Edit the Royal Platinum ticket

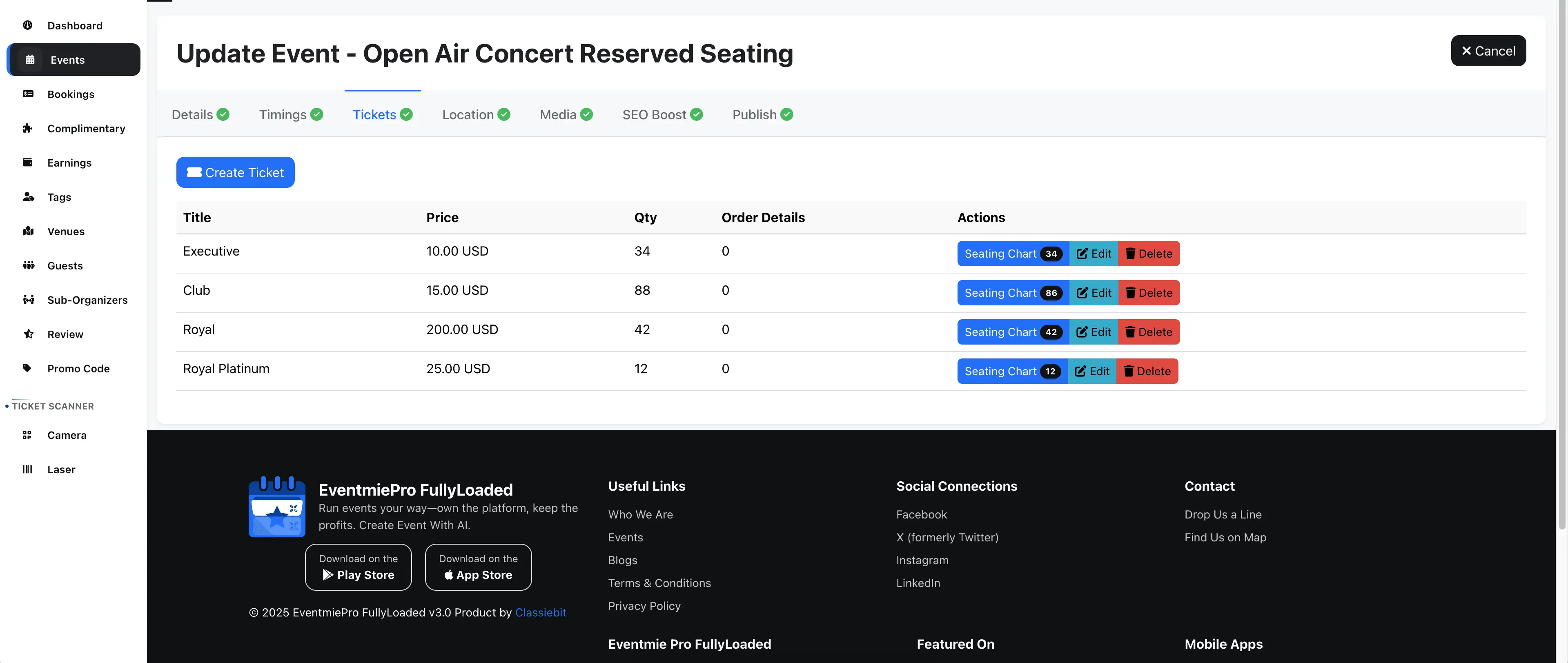1092,371
